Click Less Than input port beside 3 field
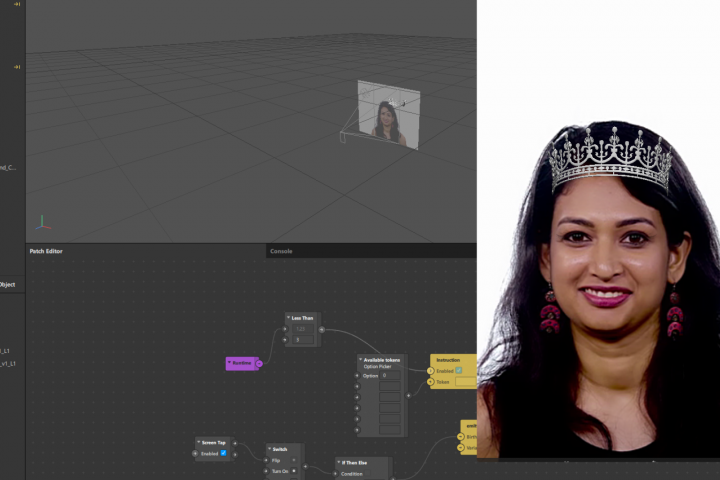This screenshot has width=720, height=480. click(x=285, y=340)
